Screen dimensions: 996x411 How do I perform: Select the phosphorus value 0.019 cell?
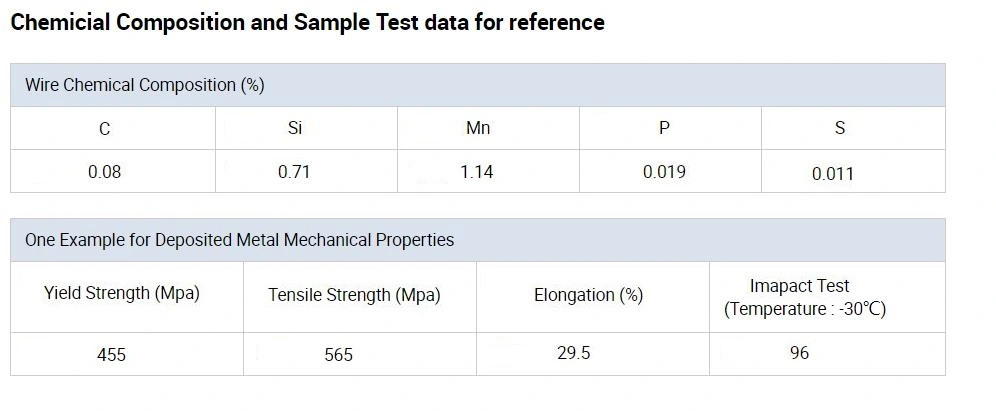coord(664,172)
